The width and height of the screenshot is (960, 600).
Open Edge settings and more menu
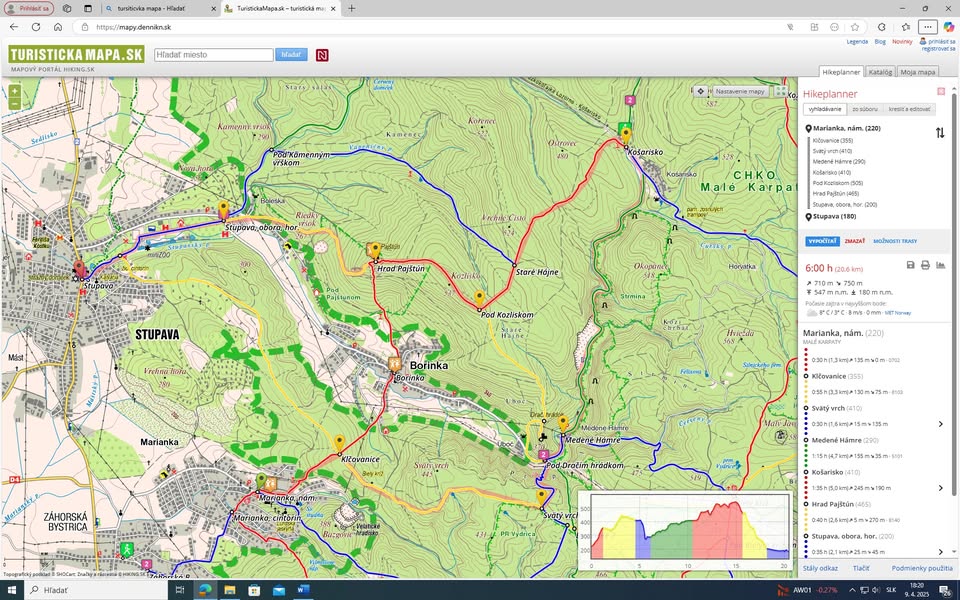point(928,27)
